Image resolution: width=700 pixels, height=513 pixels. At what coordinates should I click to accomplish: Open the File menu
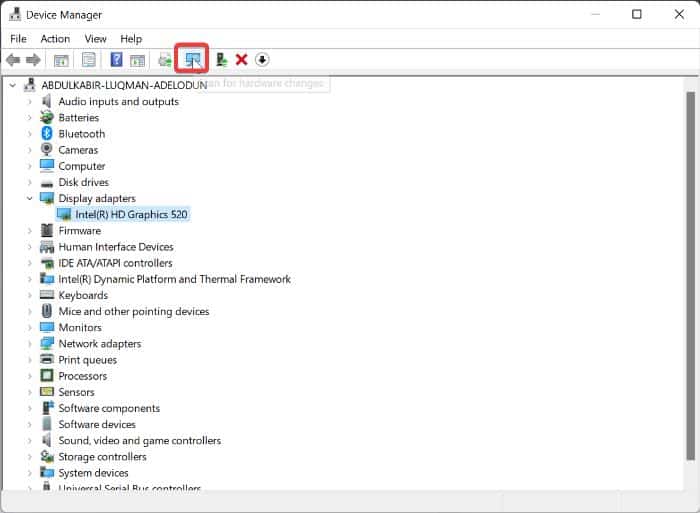click(x=18, y=39)
